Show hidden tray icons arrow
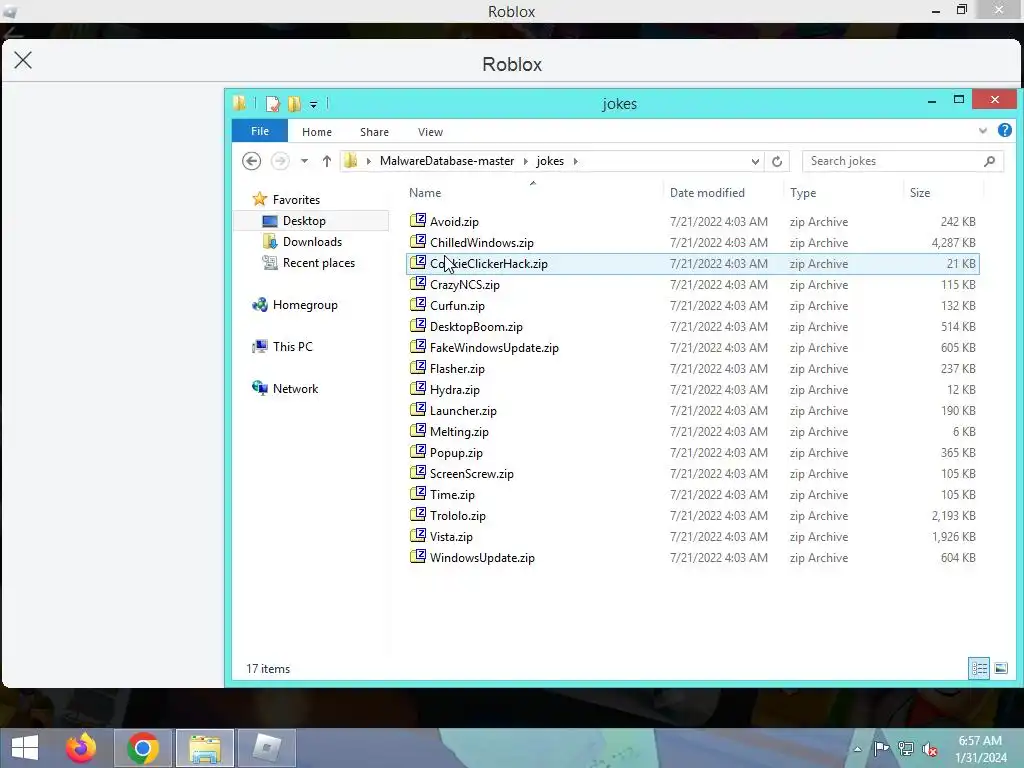This screenshot has height=768, width=1024. 857,749
